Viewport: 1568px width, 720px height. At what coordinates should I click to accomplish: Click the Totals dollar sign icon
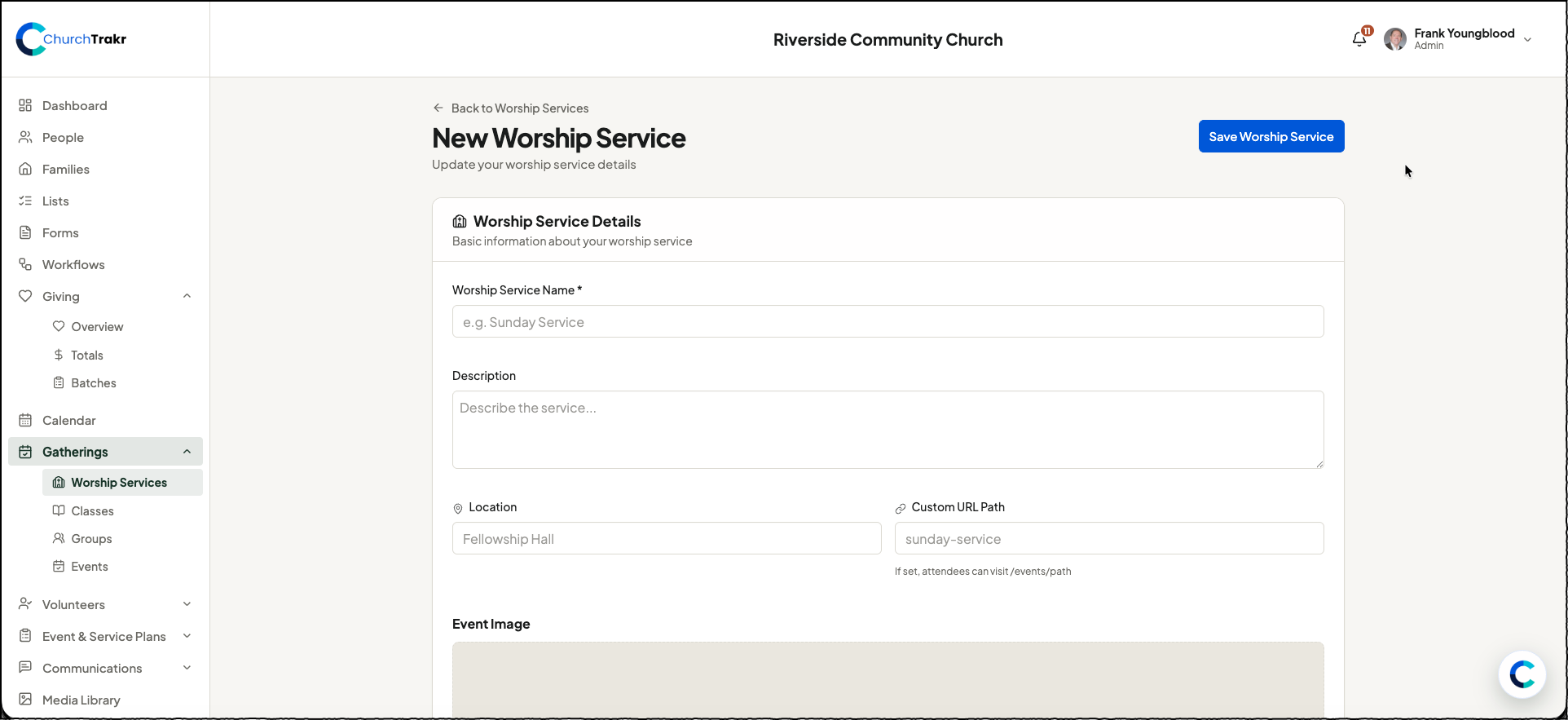(59, 355)
